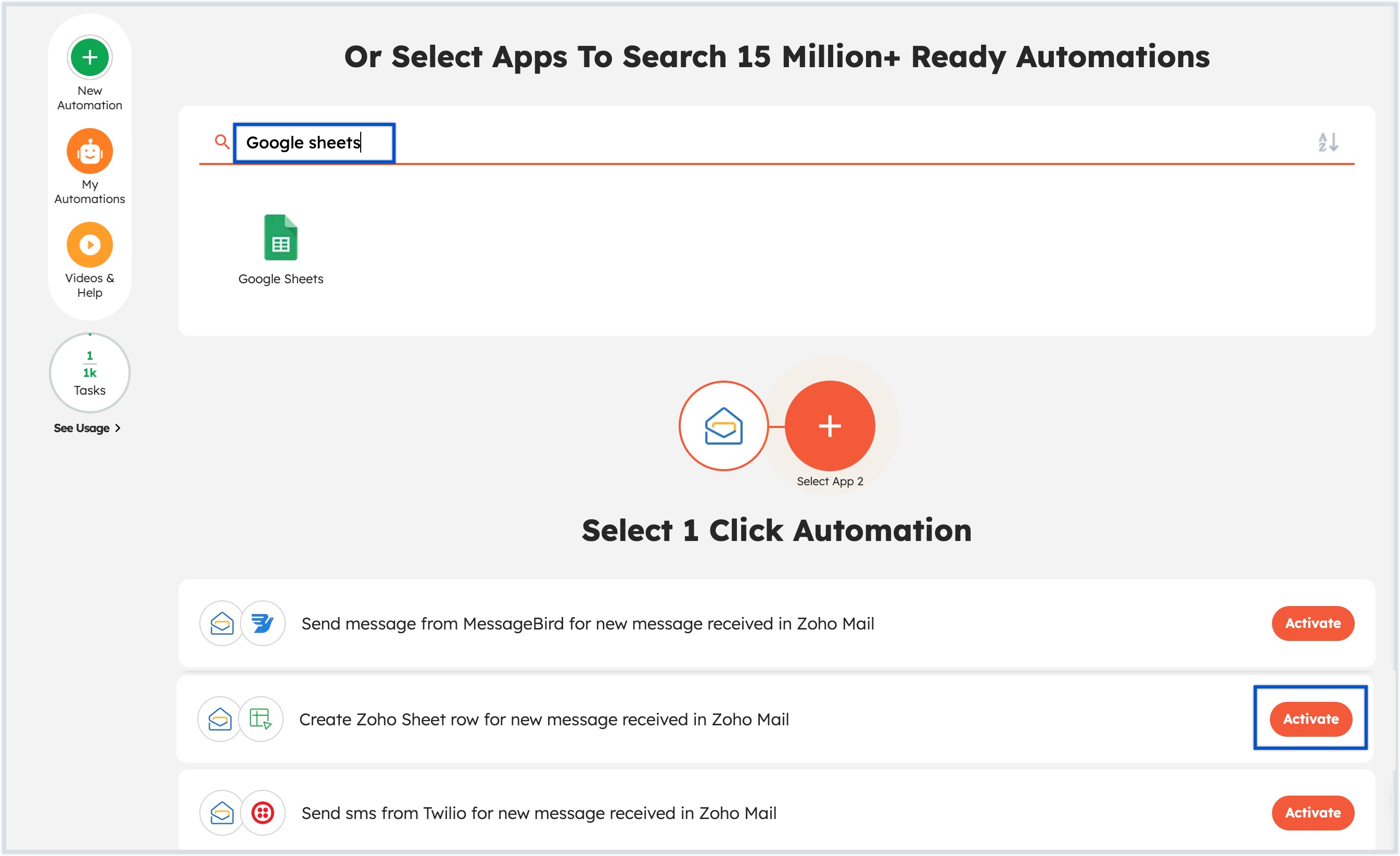The image size is (1400, 856).
Task: Clear the Google Sheets search input
Action: point(314,141)
